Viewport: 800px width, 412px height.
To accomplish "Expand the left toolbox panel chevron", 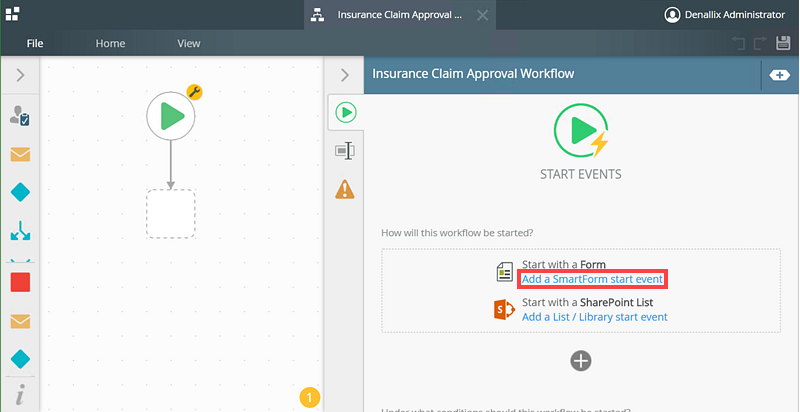I will tap(20, 75).
